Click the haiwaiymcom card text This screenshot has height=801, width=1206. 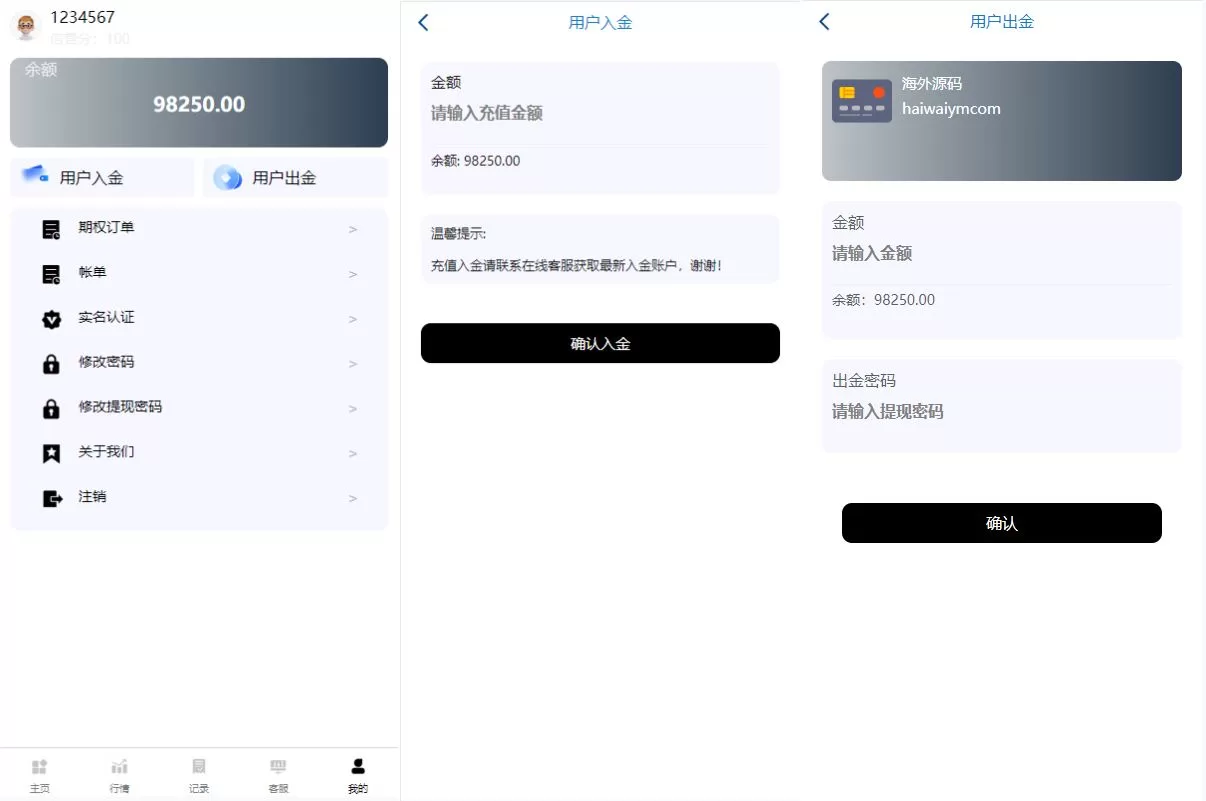(x=951, y=109)
